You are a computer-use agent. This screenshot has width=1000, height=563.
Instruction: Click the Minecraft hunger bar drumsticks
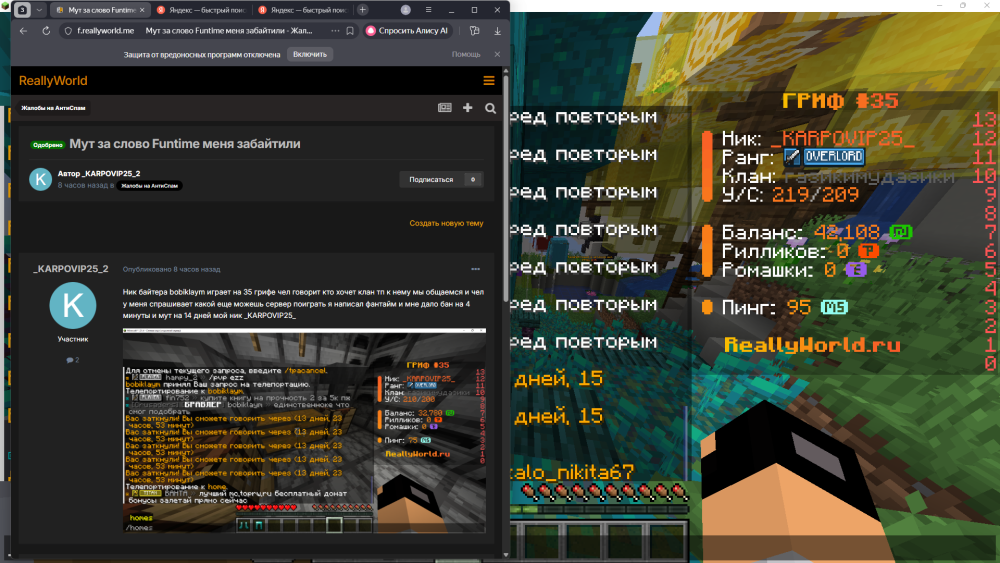point(605,491)
